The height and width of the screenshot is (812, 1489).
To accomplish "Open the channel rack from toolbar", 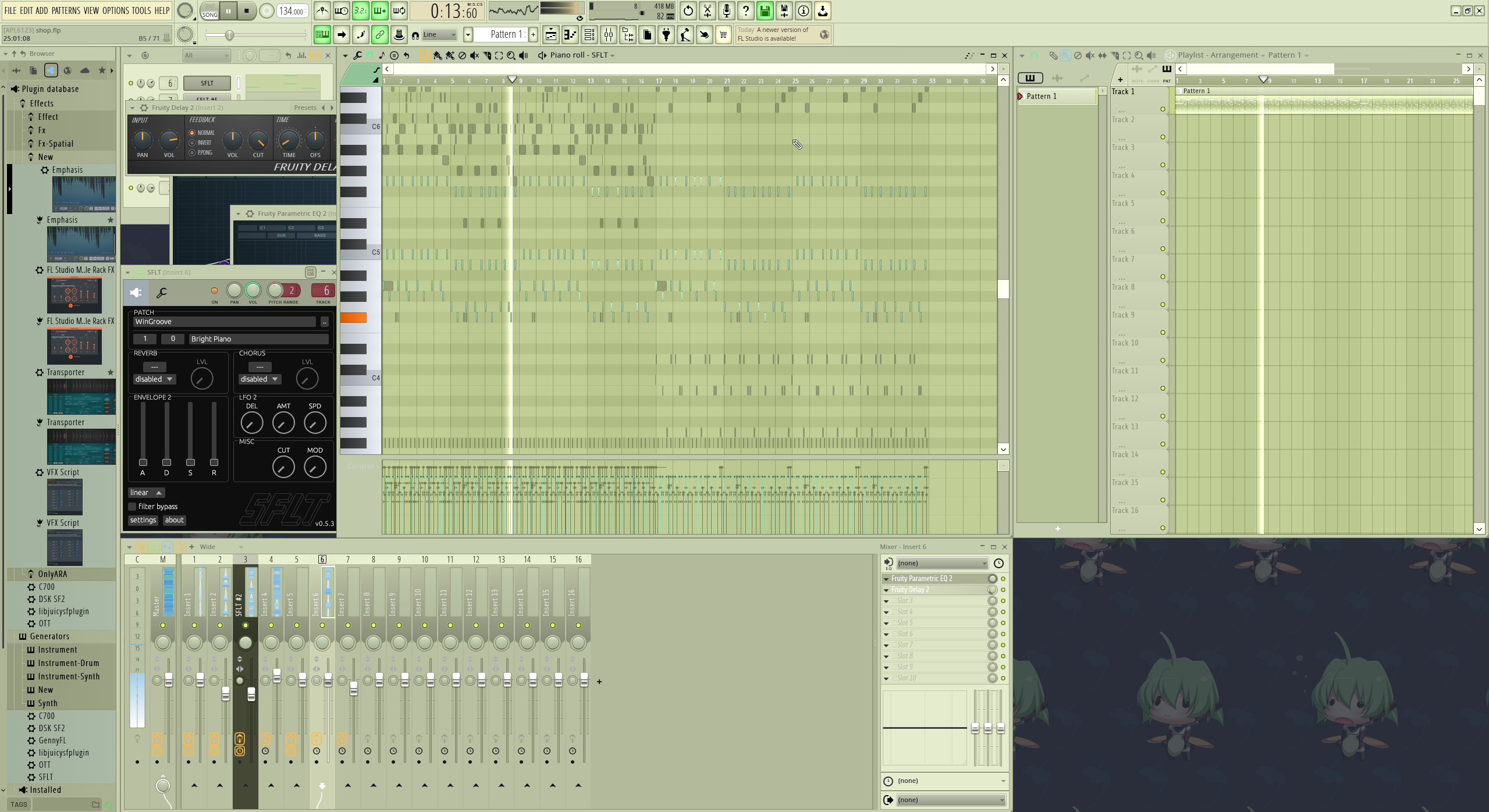I will [x=589, y=35].
